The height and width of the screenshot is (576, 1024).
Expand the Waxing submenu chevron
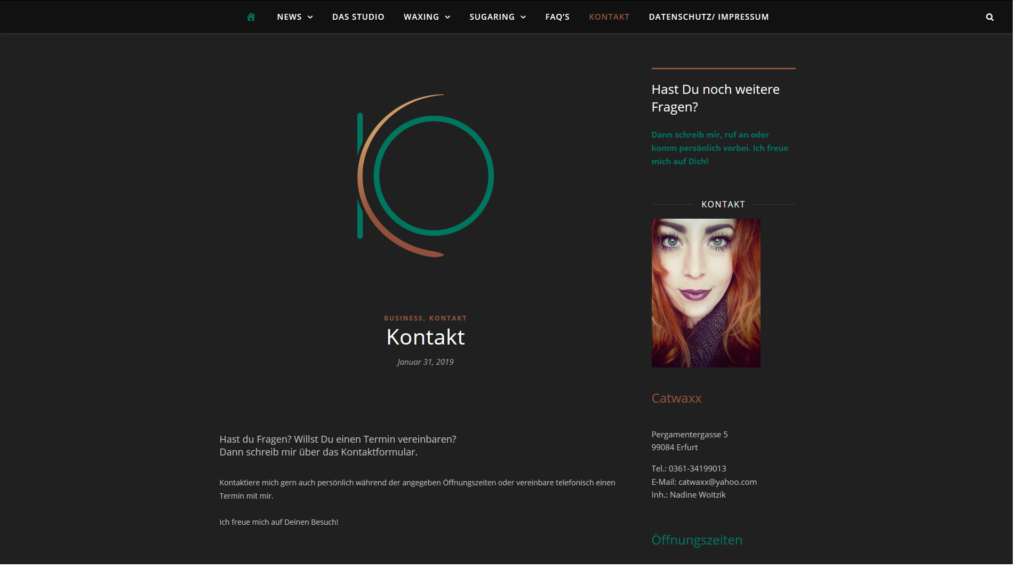(x=447, y=17)
